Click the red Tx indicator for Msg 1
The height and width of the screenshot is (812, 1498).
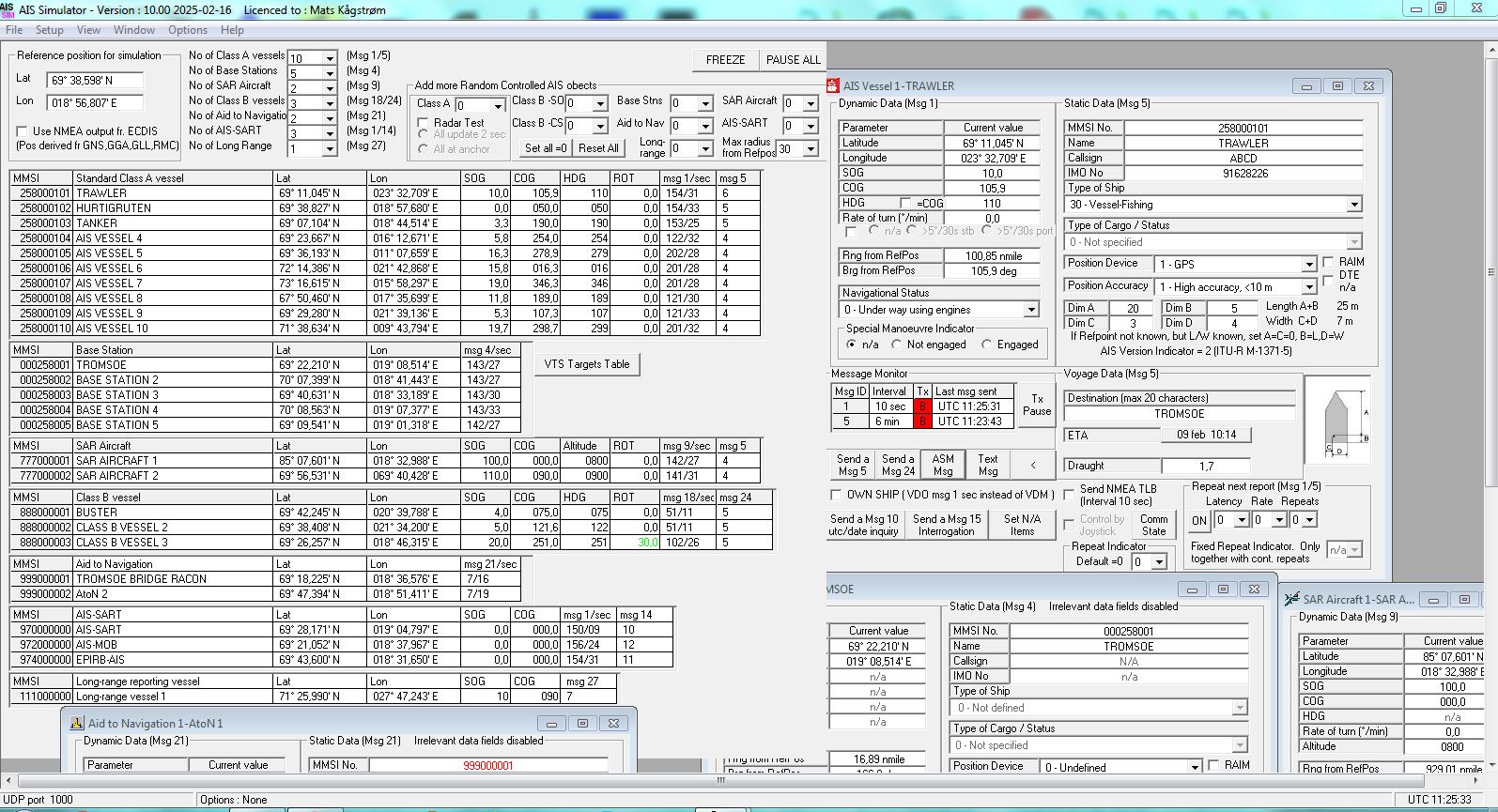[x=922, y=406]
